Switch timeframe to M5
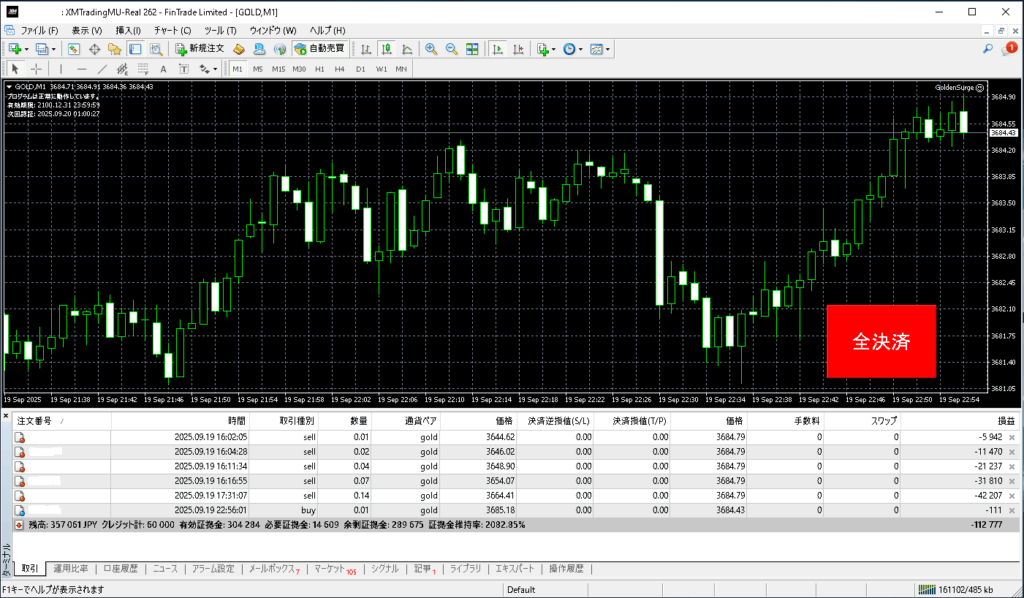The width and height of the screenshot is (1024, 598). [258, 69]
